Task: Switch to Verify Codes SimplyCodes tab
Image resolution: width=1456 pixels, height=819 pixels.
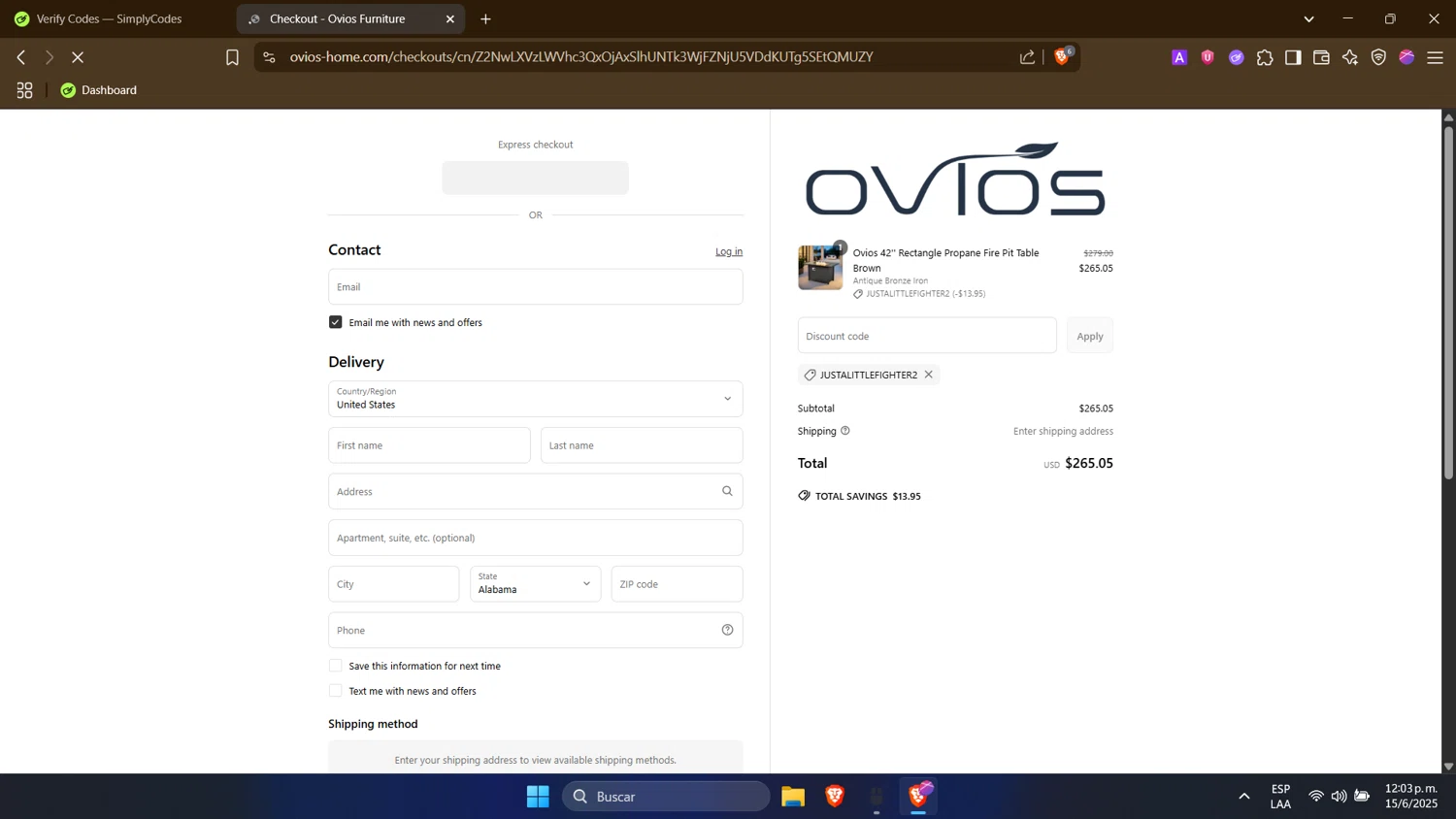Action: (109, 18)
